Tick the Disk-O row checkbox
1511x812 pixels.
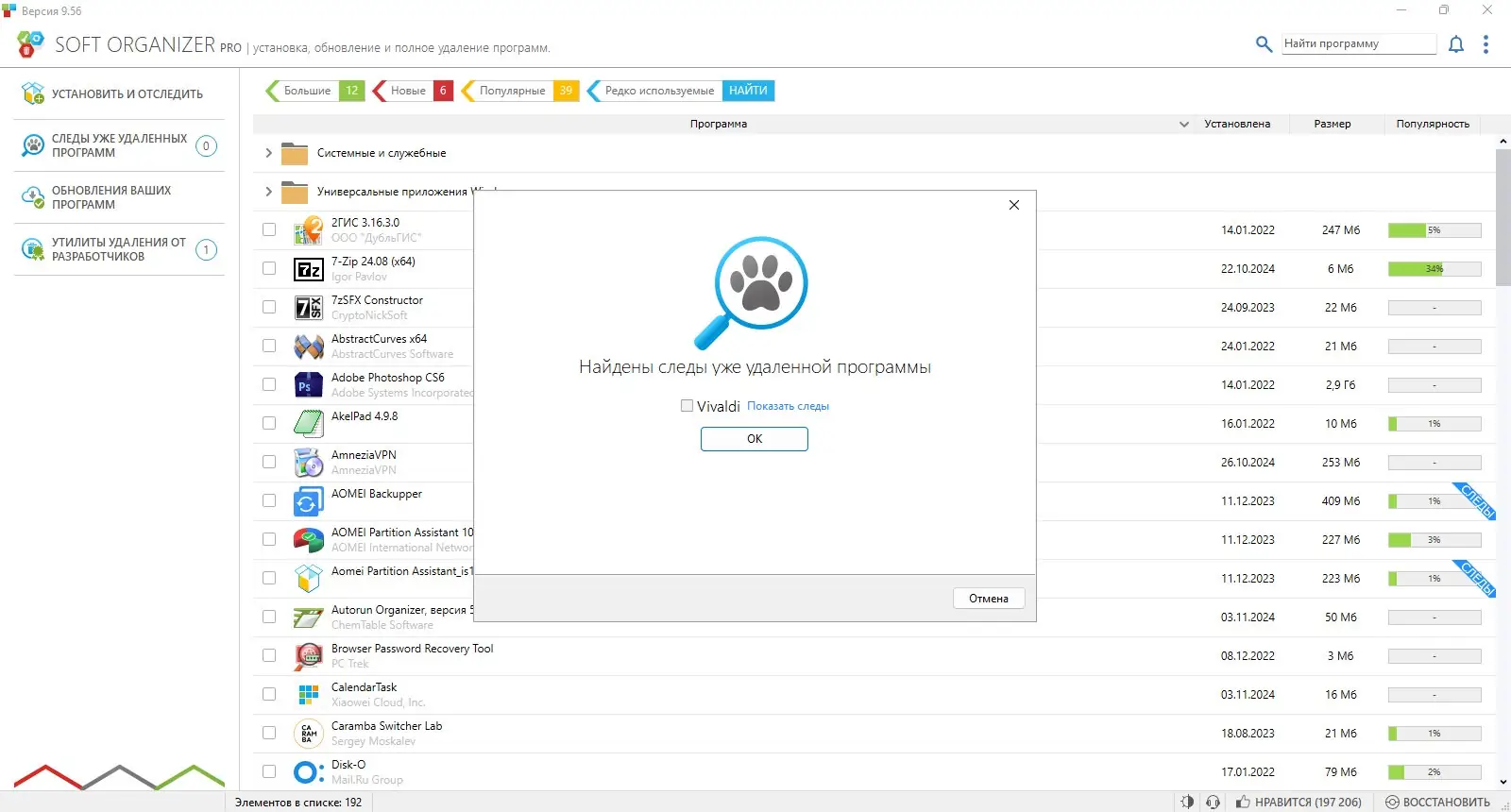[269, 771]
